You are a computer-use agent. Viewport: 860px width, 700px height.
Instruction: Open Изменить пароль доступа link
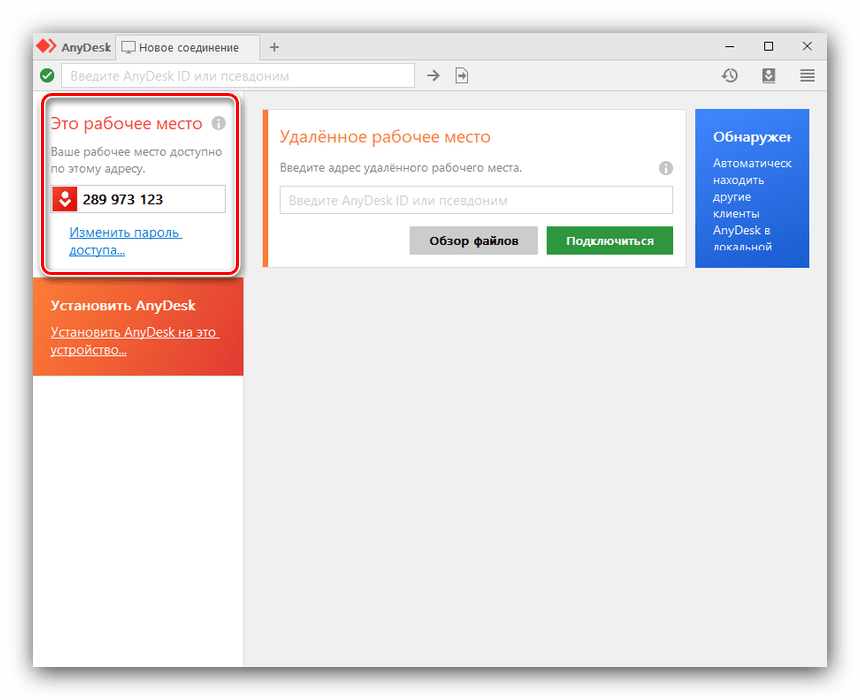click(125, 241)
